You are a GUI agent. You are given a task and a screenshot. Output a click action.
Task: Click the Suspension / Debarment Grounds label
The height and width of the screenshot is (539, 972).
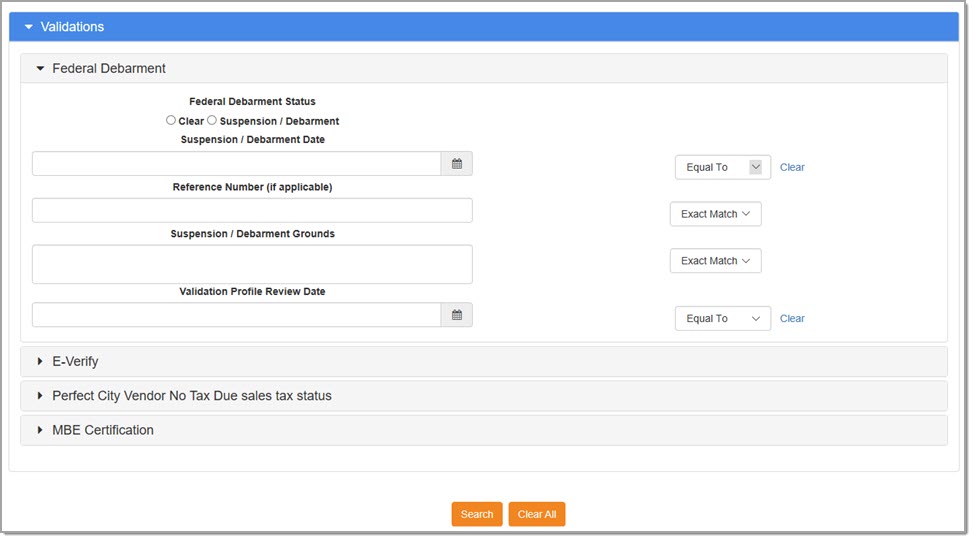[x=252, y=234]
